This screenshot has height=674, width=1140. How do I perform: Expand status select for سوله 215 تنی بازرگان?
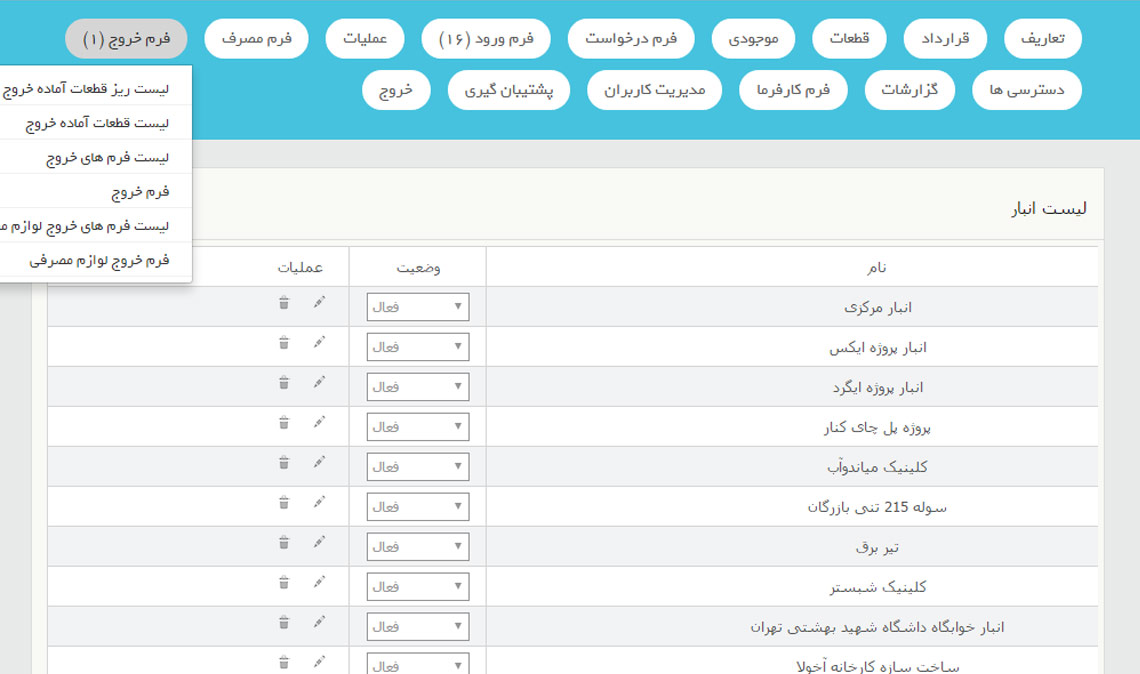418,507
